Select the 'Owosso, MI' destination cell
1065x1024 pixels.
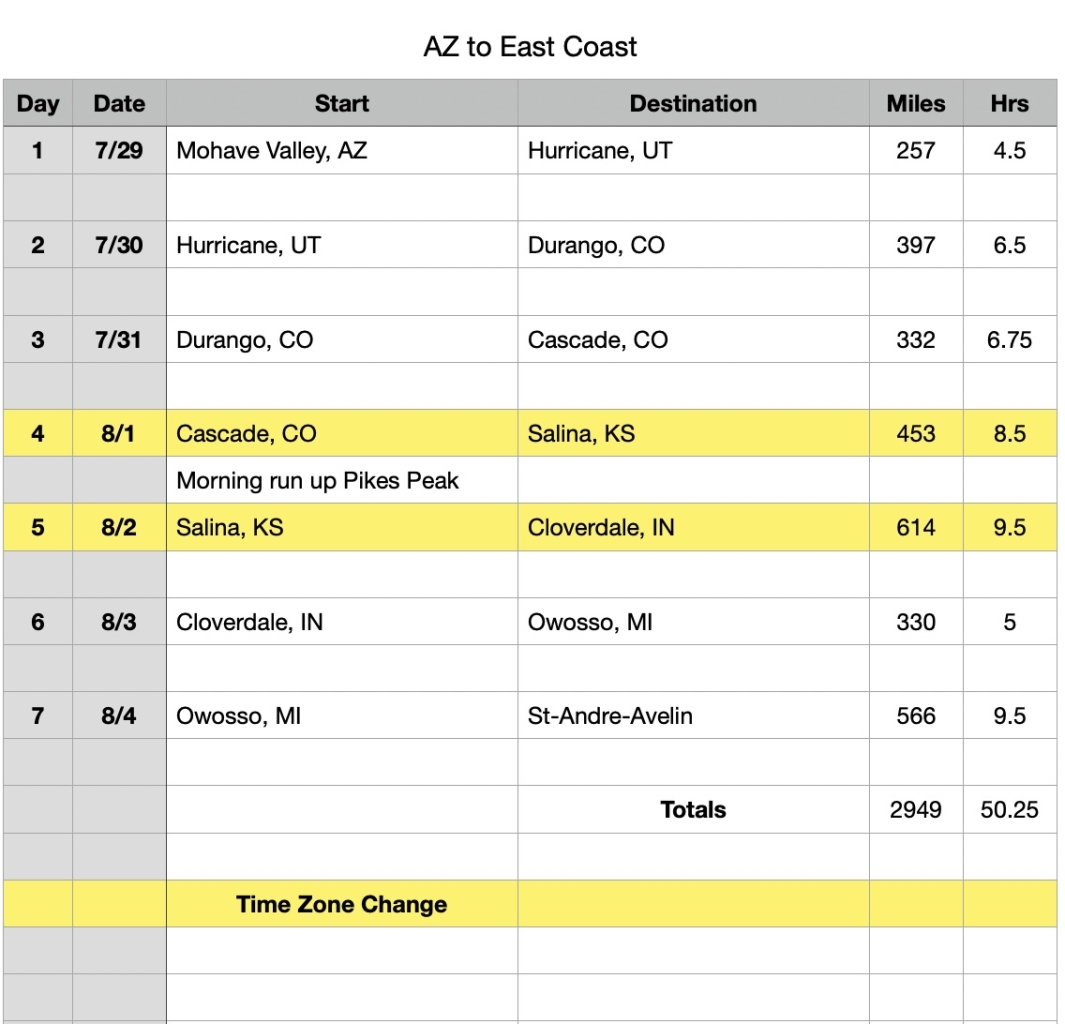click(590, 622)
